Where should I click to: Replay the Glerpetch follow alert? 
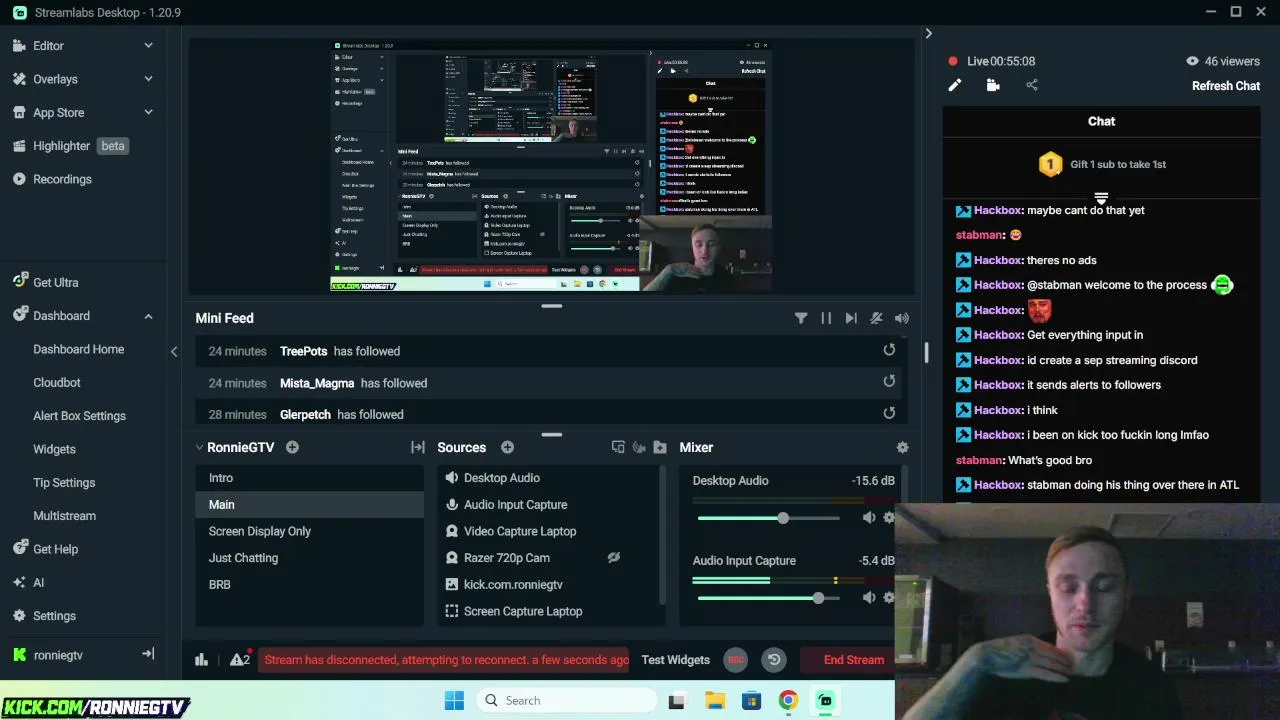889,412
